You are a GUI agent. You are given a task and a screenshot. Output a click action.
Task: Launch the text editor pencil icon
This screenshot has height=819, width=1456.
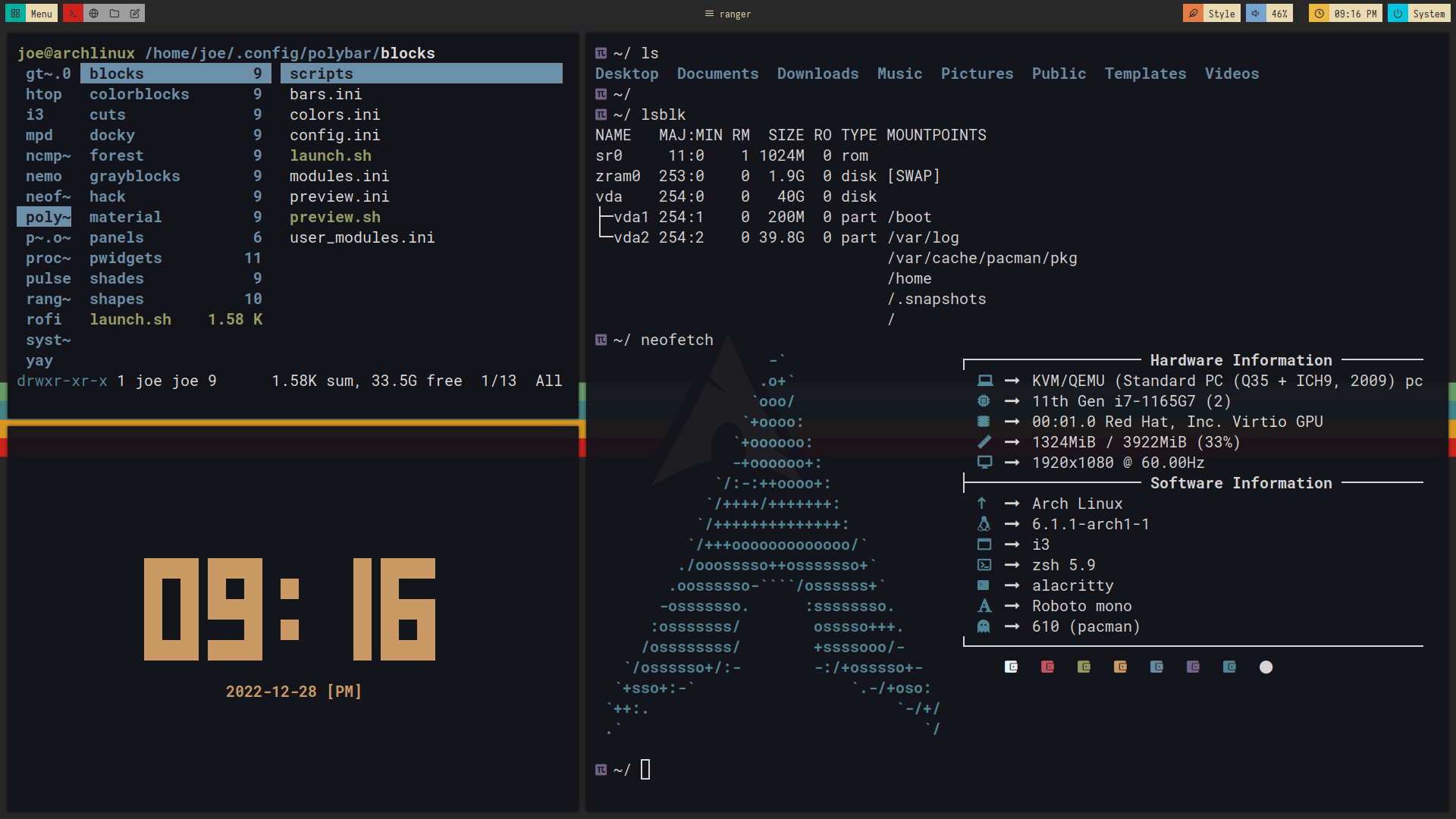135,13
